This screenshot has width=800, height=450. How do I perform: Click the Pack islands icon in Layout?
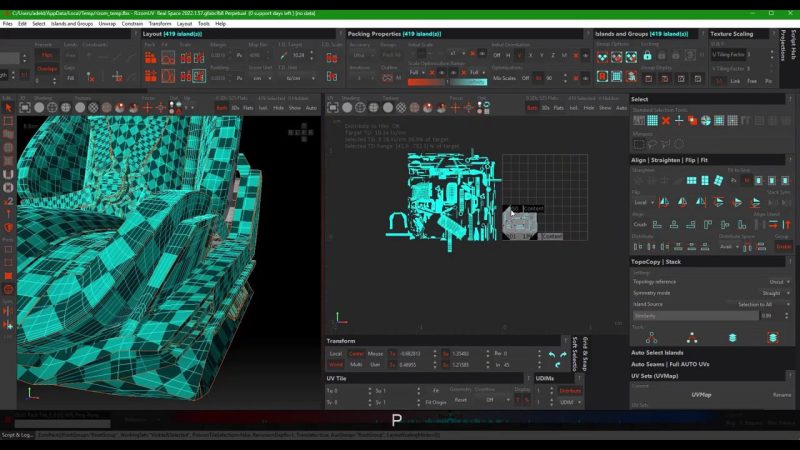coord(150,58)
